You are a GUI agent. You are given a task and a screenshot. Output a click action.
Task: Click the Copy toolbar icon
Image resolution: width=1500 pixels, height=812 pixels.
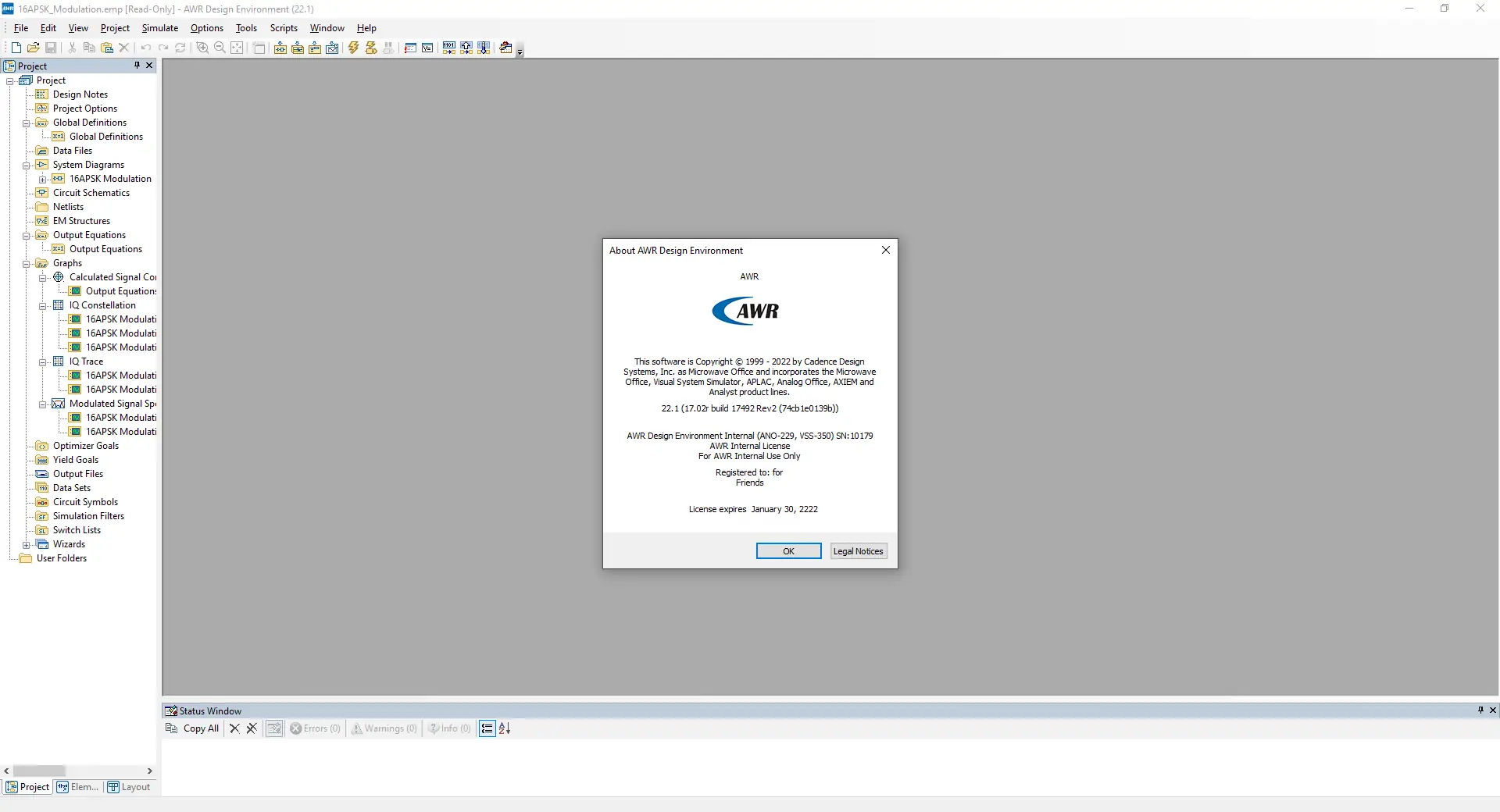pyautogui.click(x=89, y=48)
